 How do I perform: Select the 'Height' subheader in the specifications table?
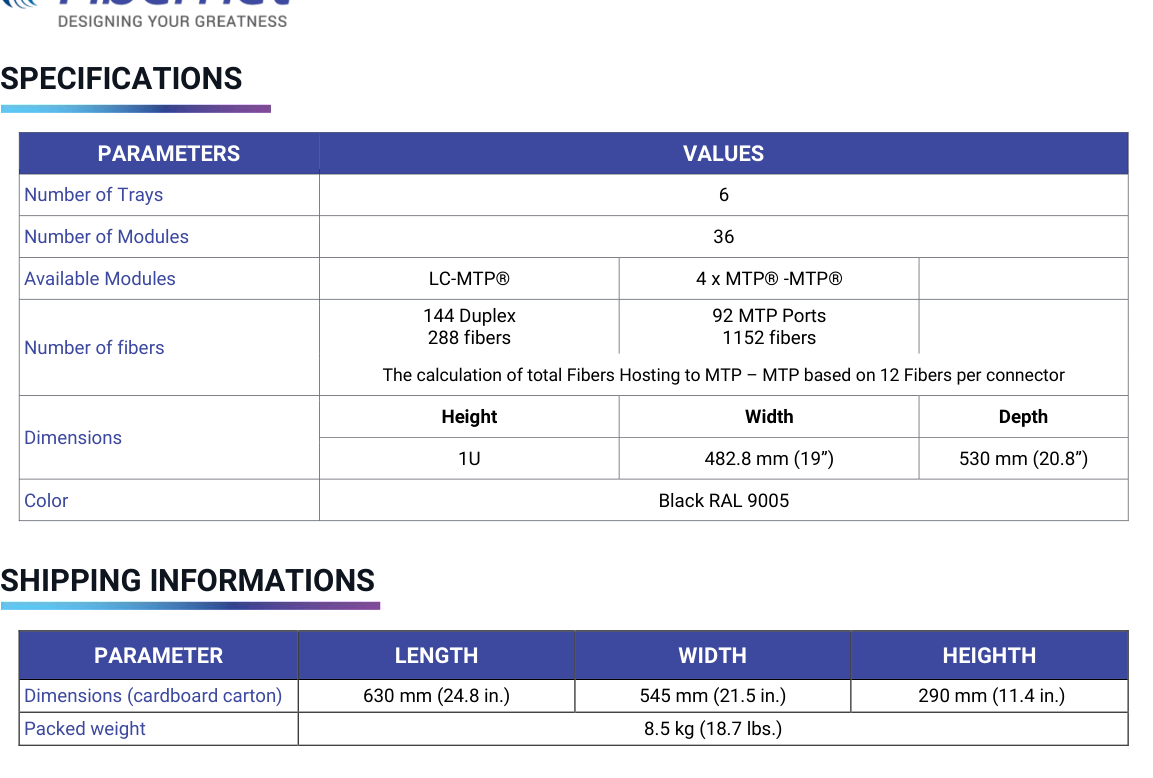coord(469,417)
